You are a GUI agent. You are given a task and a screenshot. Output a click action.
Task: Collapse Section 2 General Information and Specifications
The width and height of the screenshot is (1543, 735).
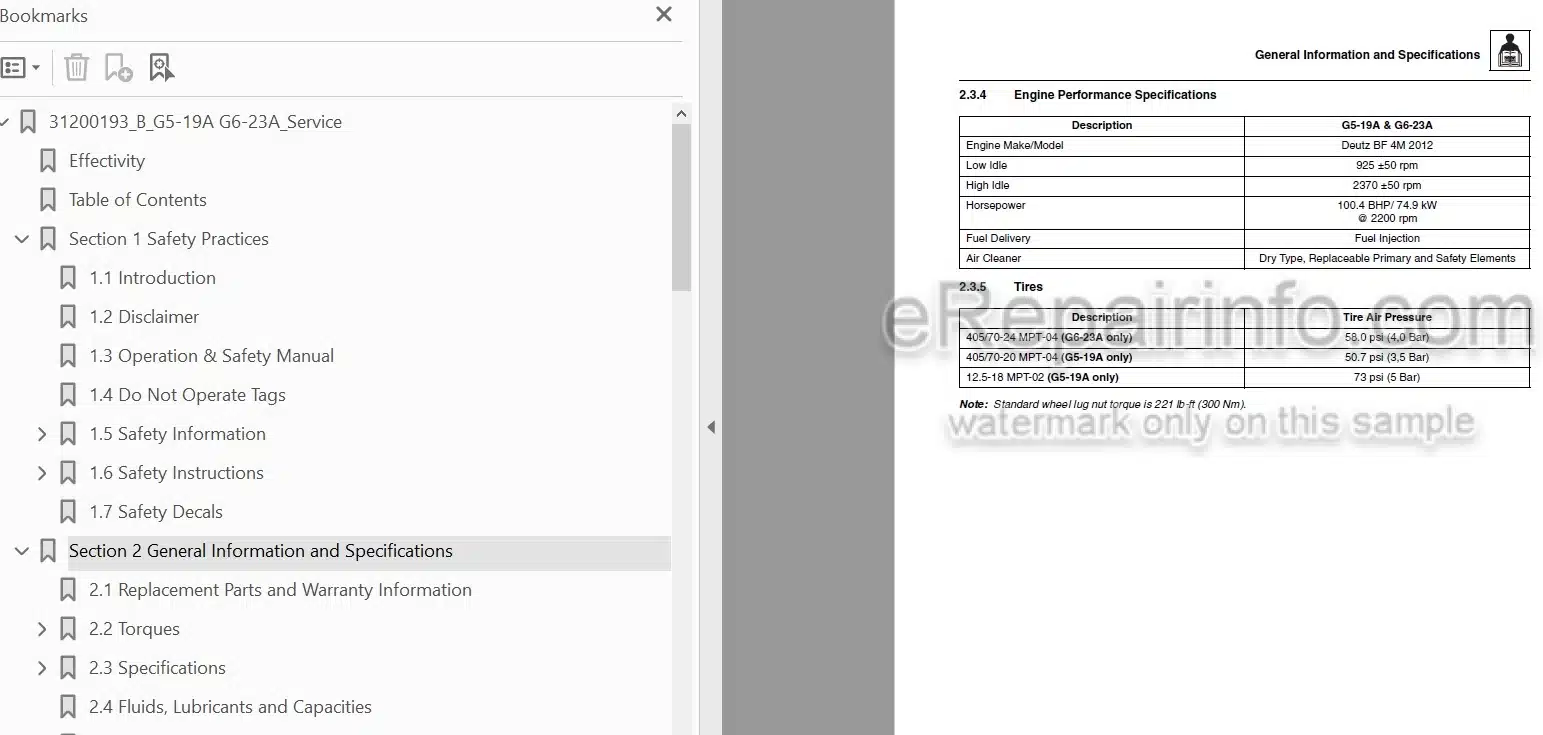tap(21, 551)
